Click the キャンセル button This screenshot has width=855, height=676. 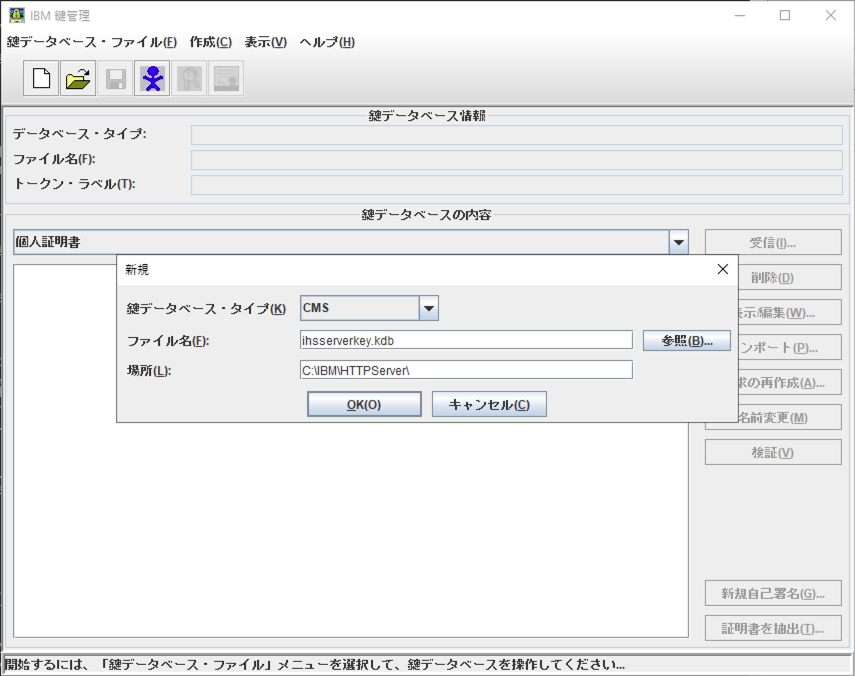click(489, 405)
